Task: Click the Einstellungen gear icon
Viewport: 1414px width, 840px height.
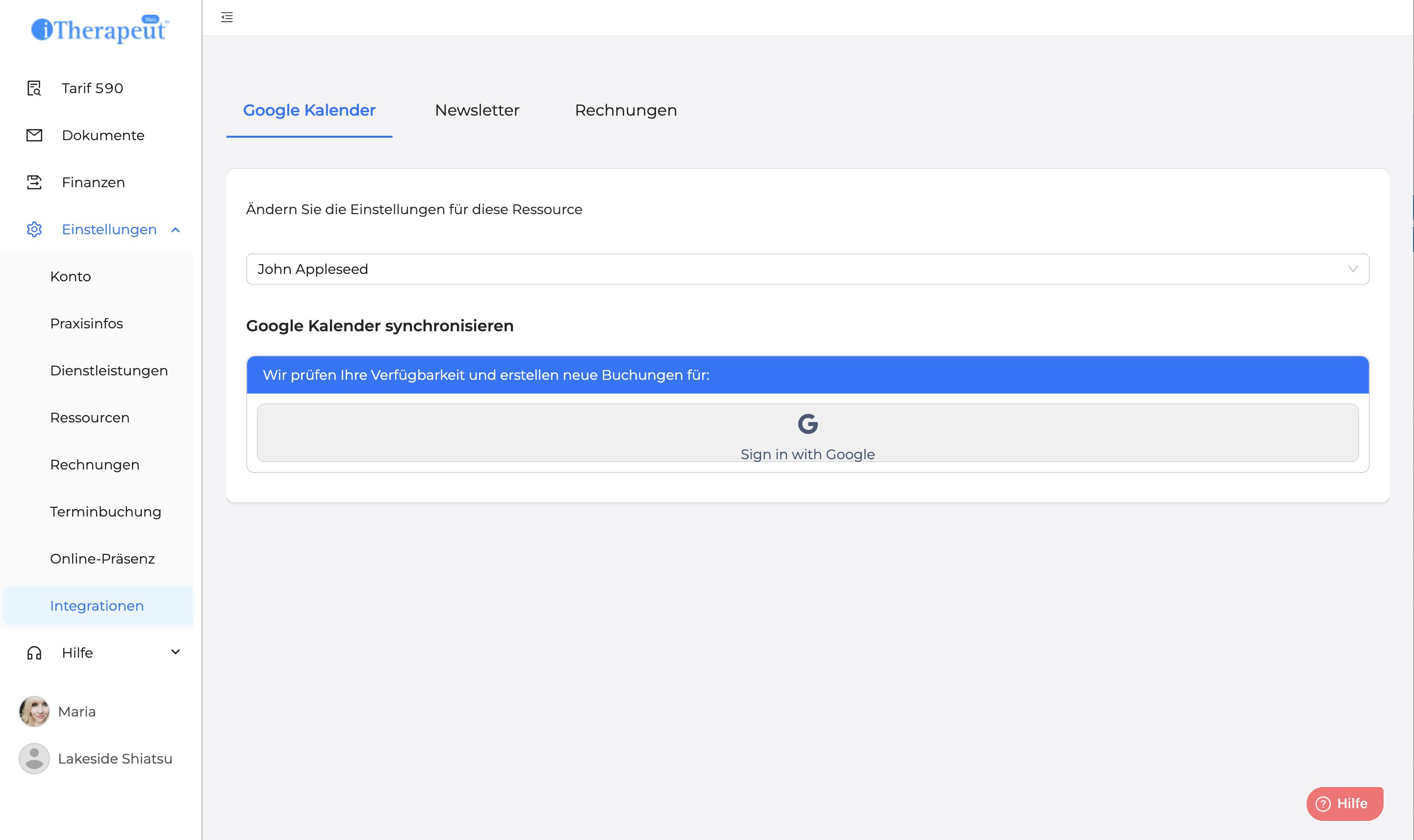Action: [x=34, y=229]
